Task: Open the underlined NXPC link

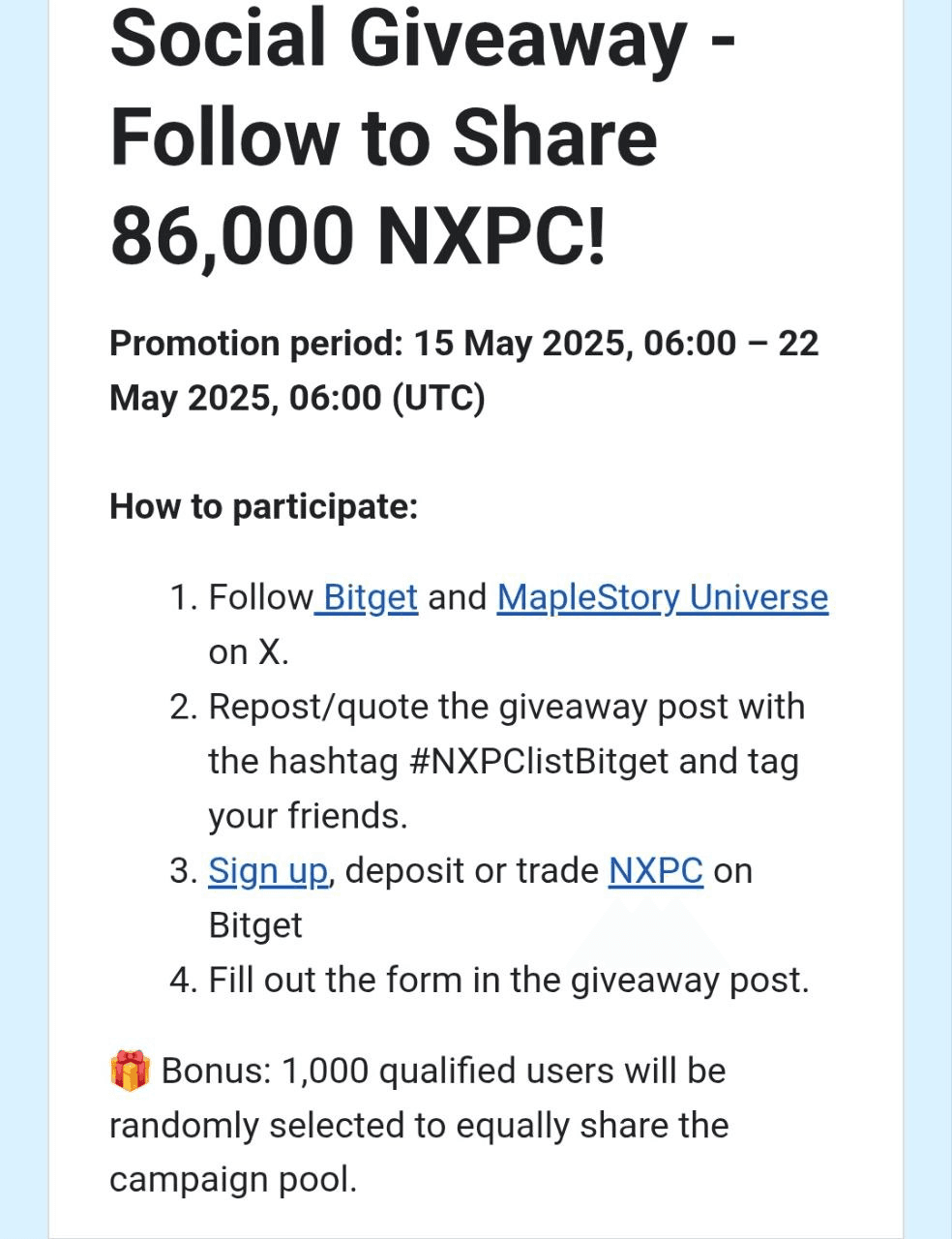Action: (655, 871)
